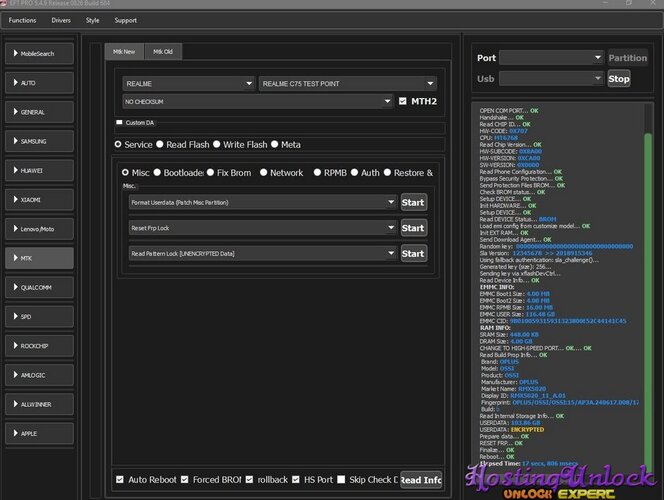Click the 'CPU: MT6768' log line
Screen dimensions: 664x500
click(498, 138)
